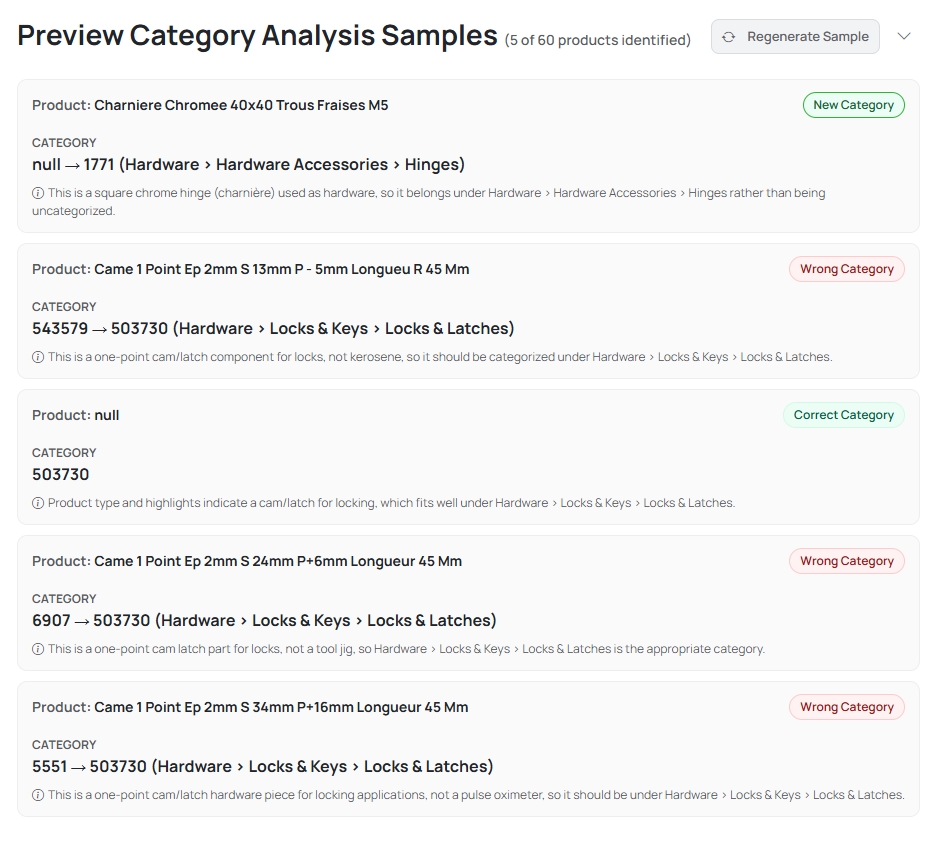The width and height of the screenshot is (946, 844).
Task: Toggle the Correct Category status pill
Action: 844,415
